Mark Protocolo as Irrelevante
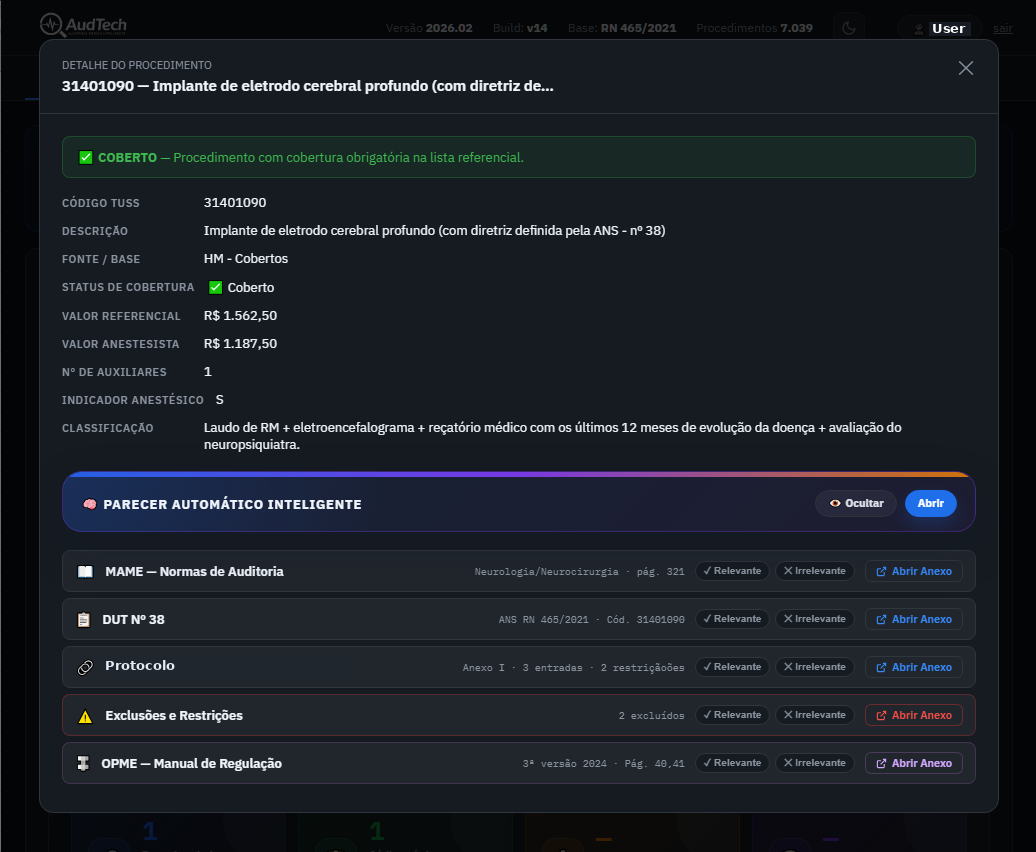The width and height of the screenshot is (1036, 852). [815, 667]
